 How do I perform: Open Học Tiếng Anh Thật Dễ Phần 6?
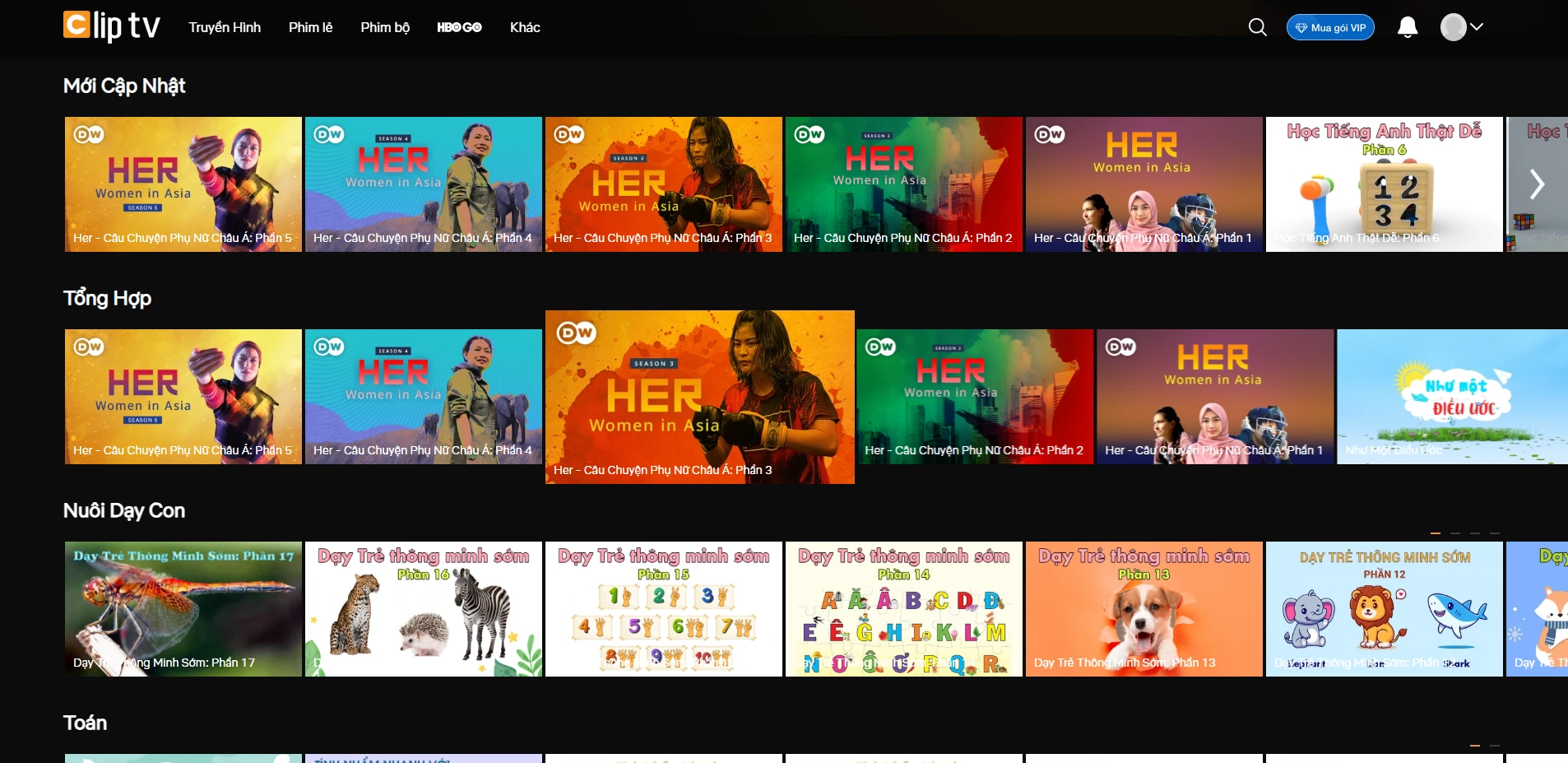(x=1384, y=184)
